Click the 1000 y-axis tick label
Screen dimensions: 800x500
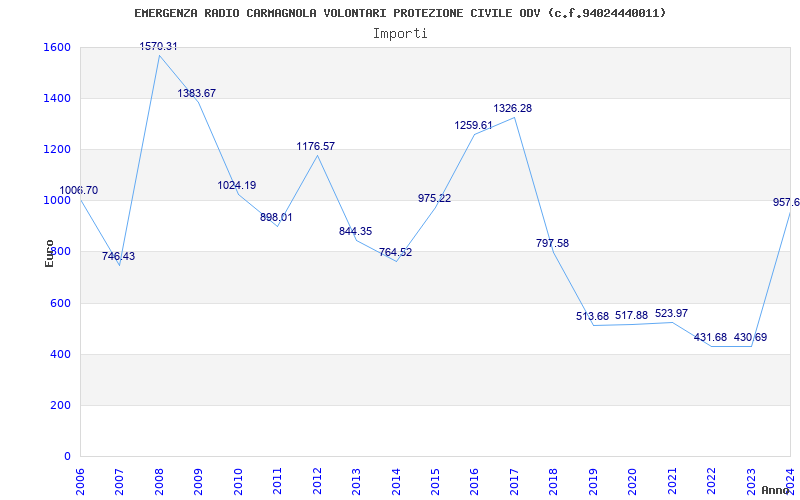[x=55, y=201]
